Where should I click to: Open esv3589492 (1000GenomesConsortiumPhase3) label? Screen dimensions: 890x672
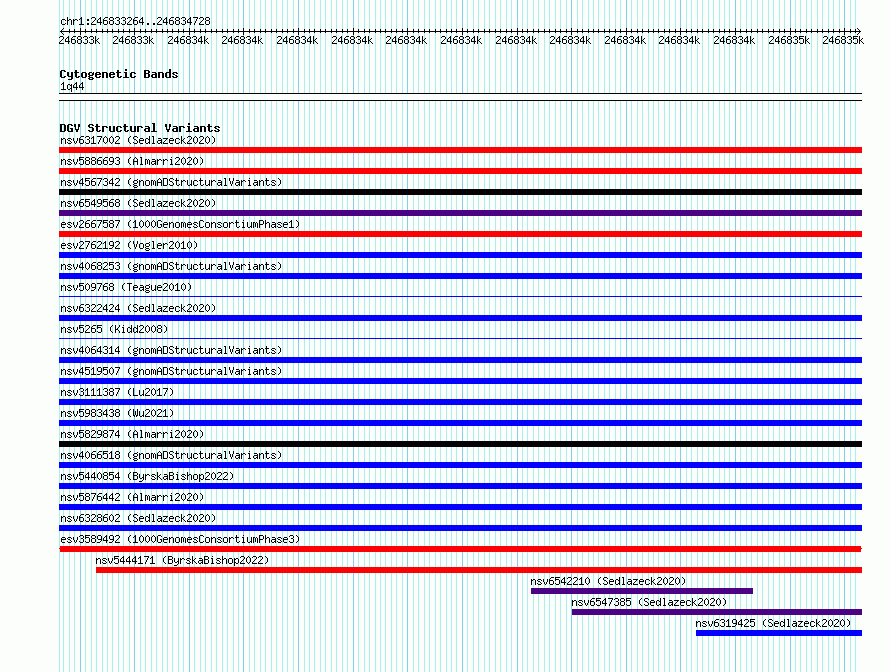180,539
